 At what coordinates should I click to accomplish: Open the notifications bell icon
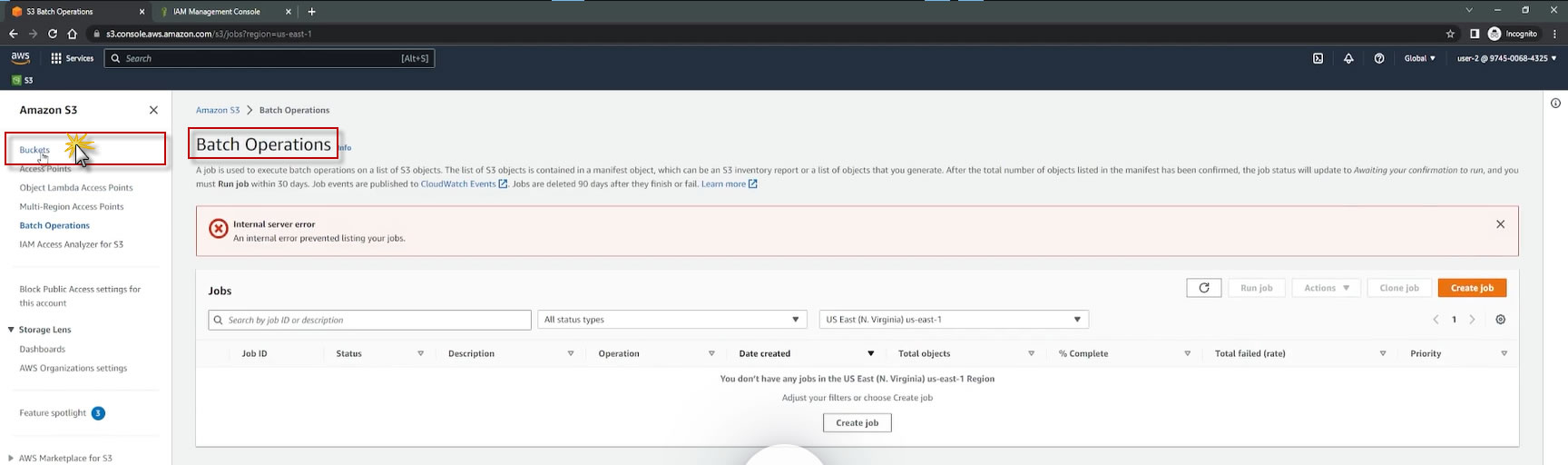(x=1348, y=58)
